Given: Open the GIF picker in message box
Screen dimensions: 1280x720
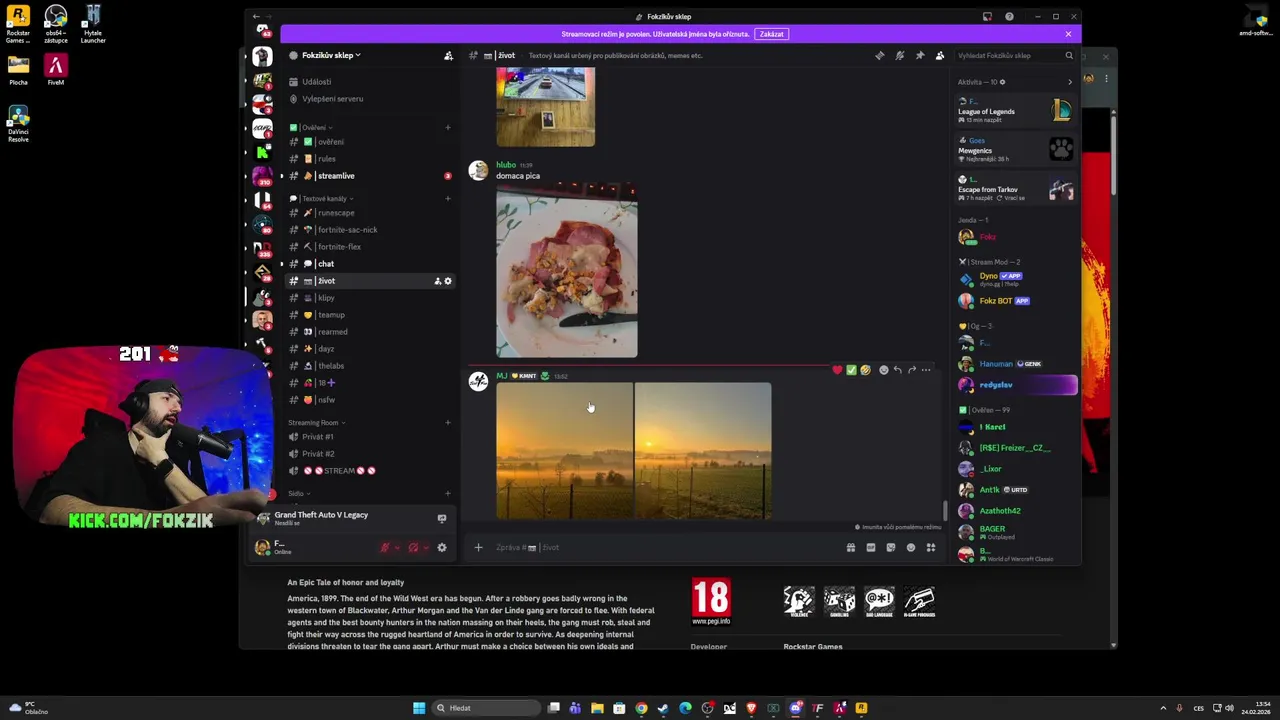Looking at the screenshot, I should click(871, 547).
